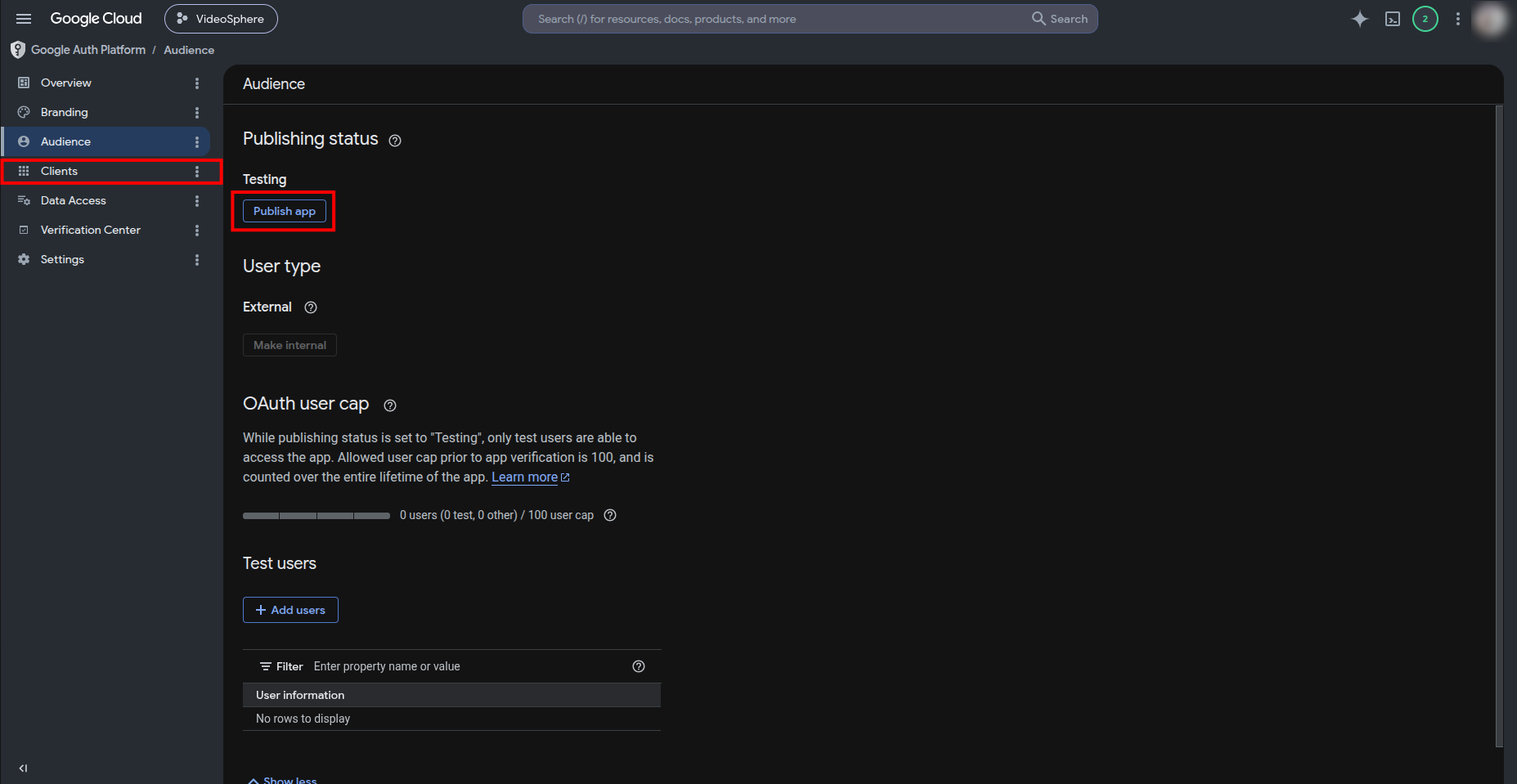Open more options for Settings
Viewport: 1517px width, 784px height.
click(197, 260)
